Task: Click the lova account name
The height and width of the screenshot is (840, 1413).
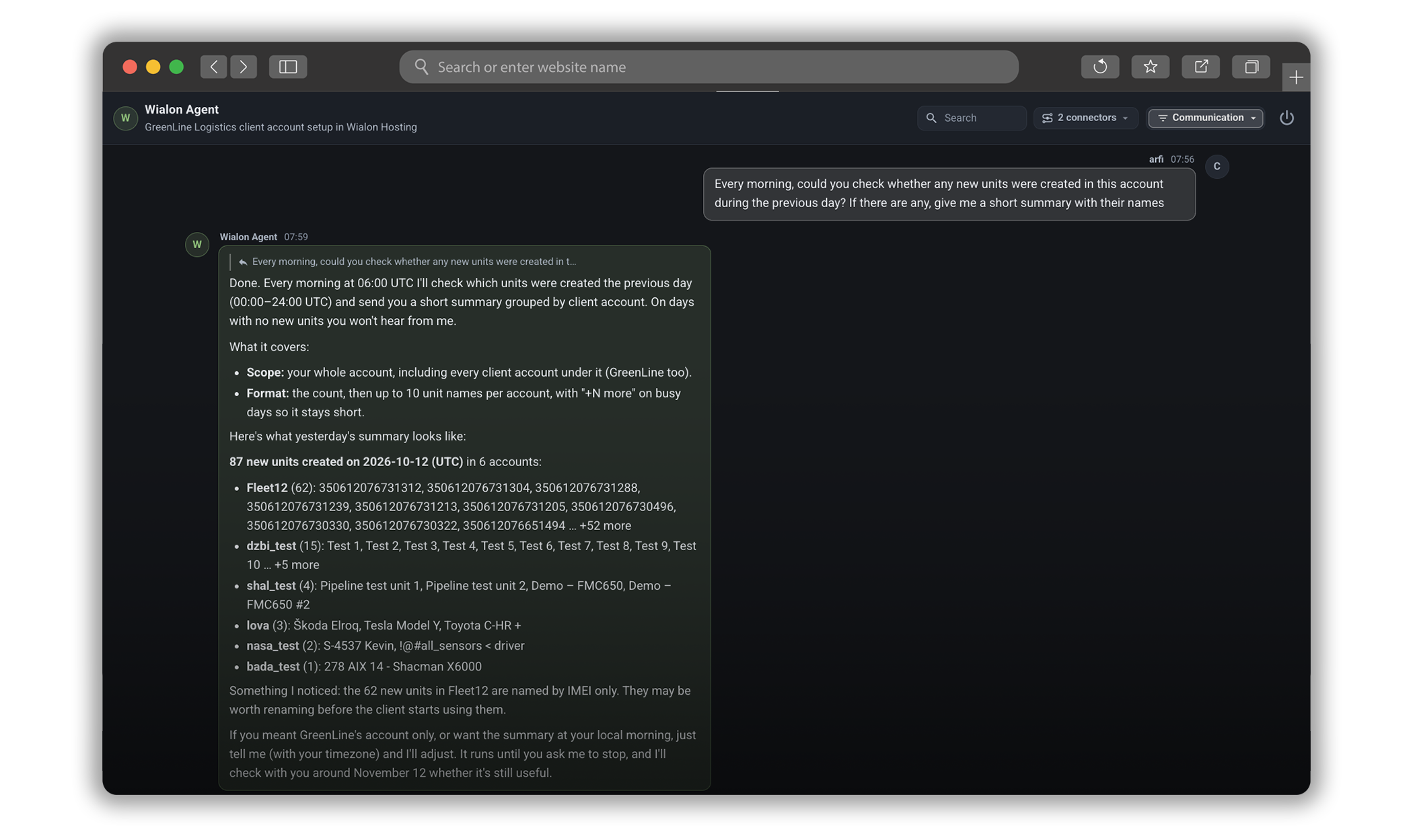Action: click(x=258, y=625)
